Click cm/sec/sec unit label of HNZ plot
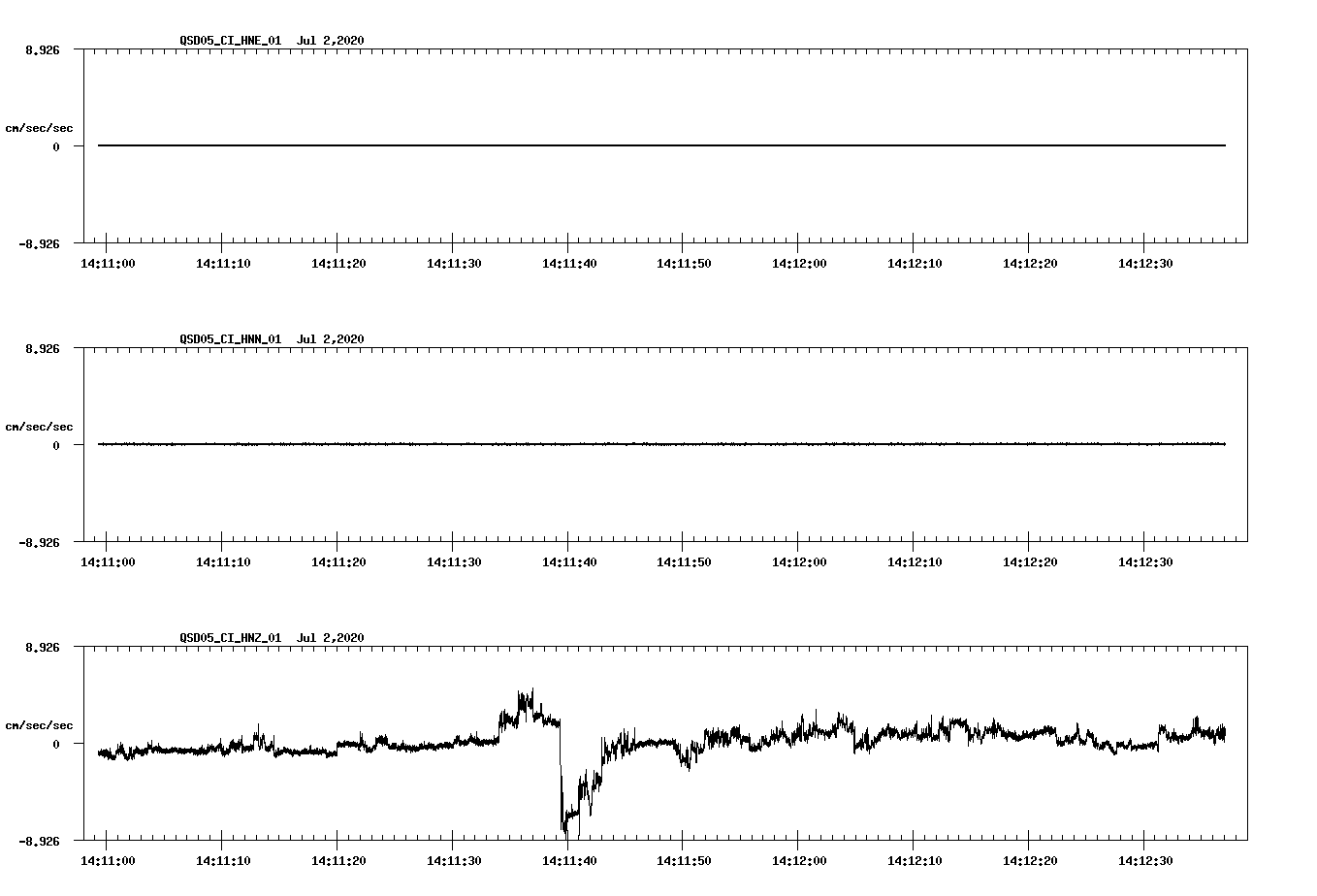The height and width of the screenshot is (896, 1317). click(39, 725)
